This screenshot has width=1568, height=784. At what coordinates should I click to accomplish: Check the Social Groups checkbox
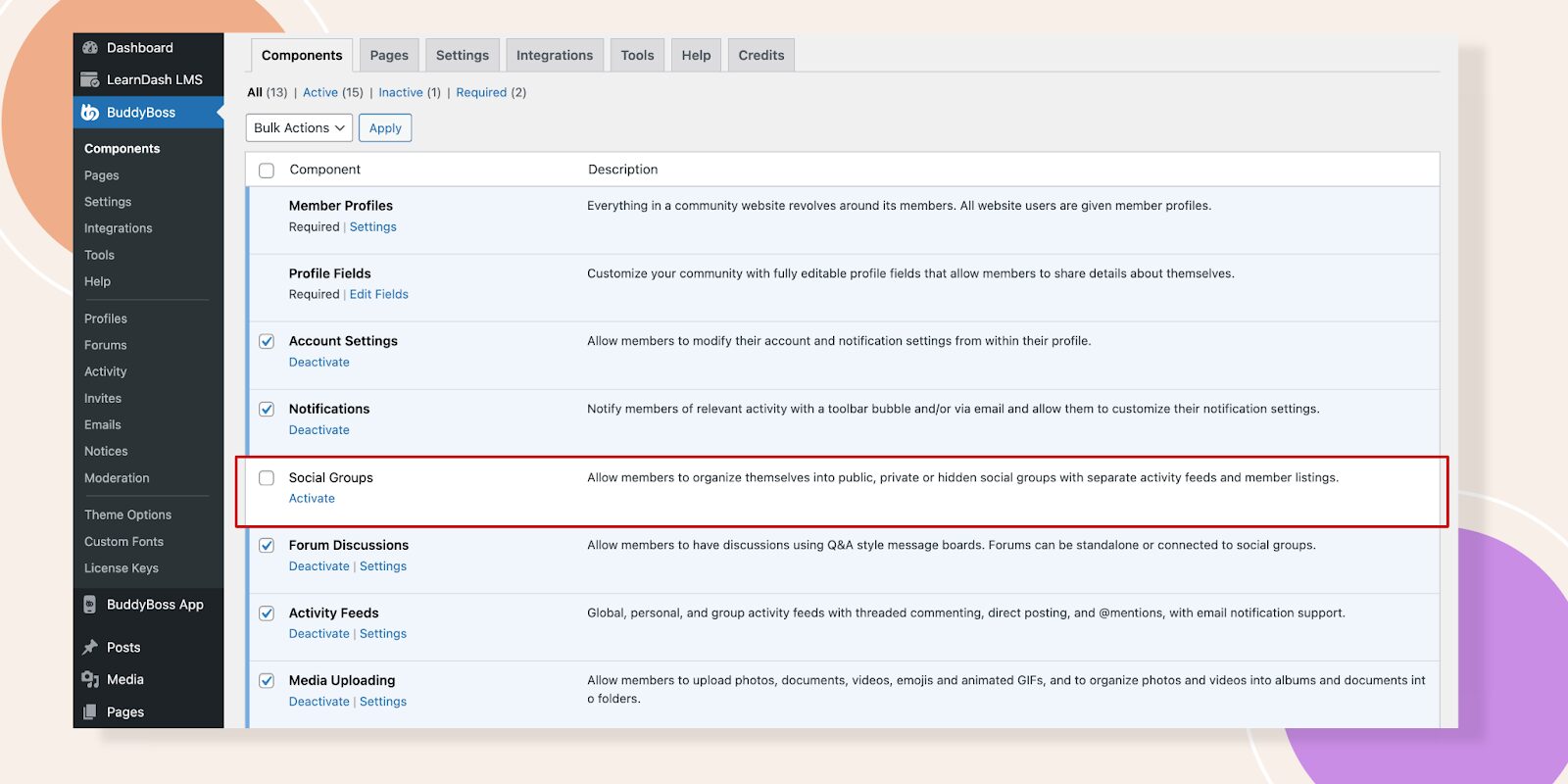coord(267,478)
